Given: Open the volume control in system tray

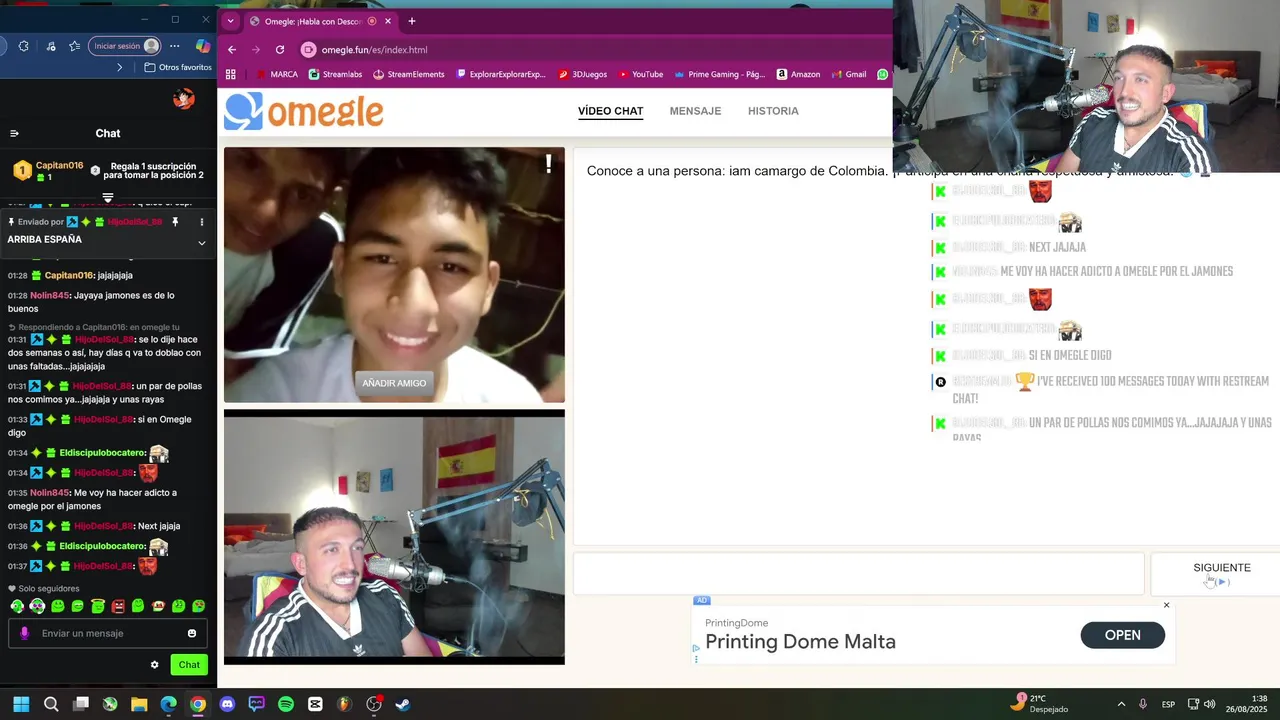Looking at the screenshot, I should (1210, 704).
